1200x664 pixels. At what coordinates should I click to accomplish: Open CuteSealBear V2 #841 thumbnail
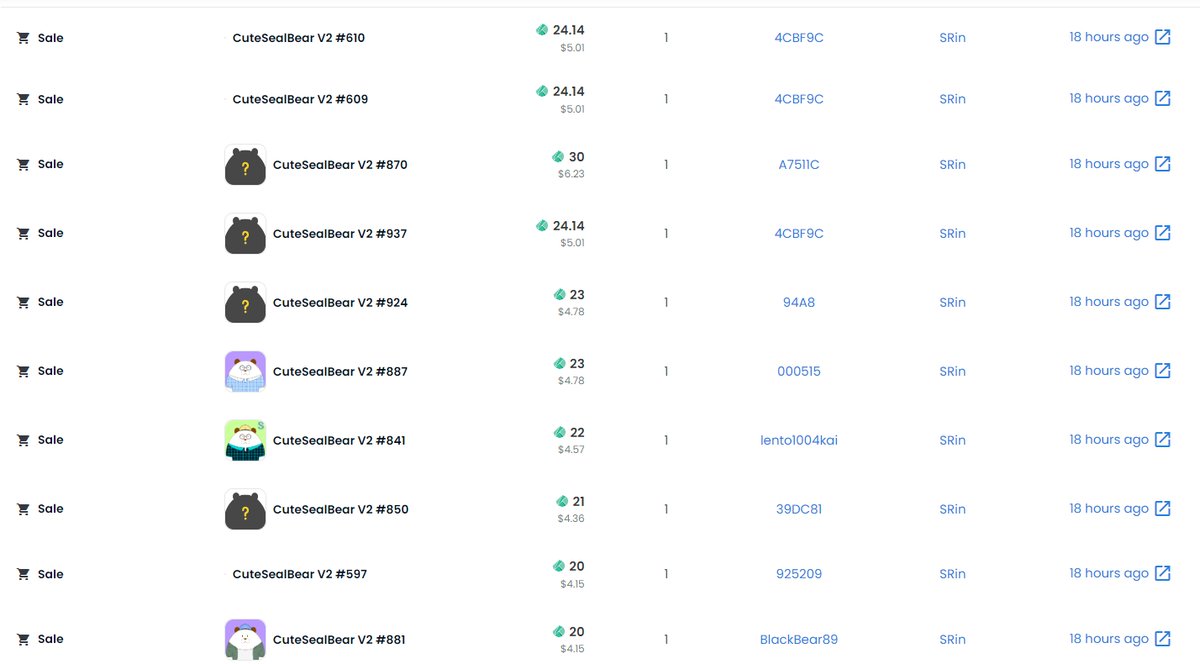tap(245, 440)
